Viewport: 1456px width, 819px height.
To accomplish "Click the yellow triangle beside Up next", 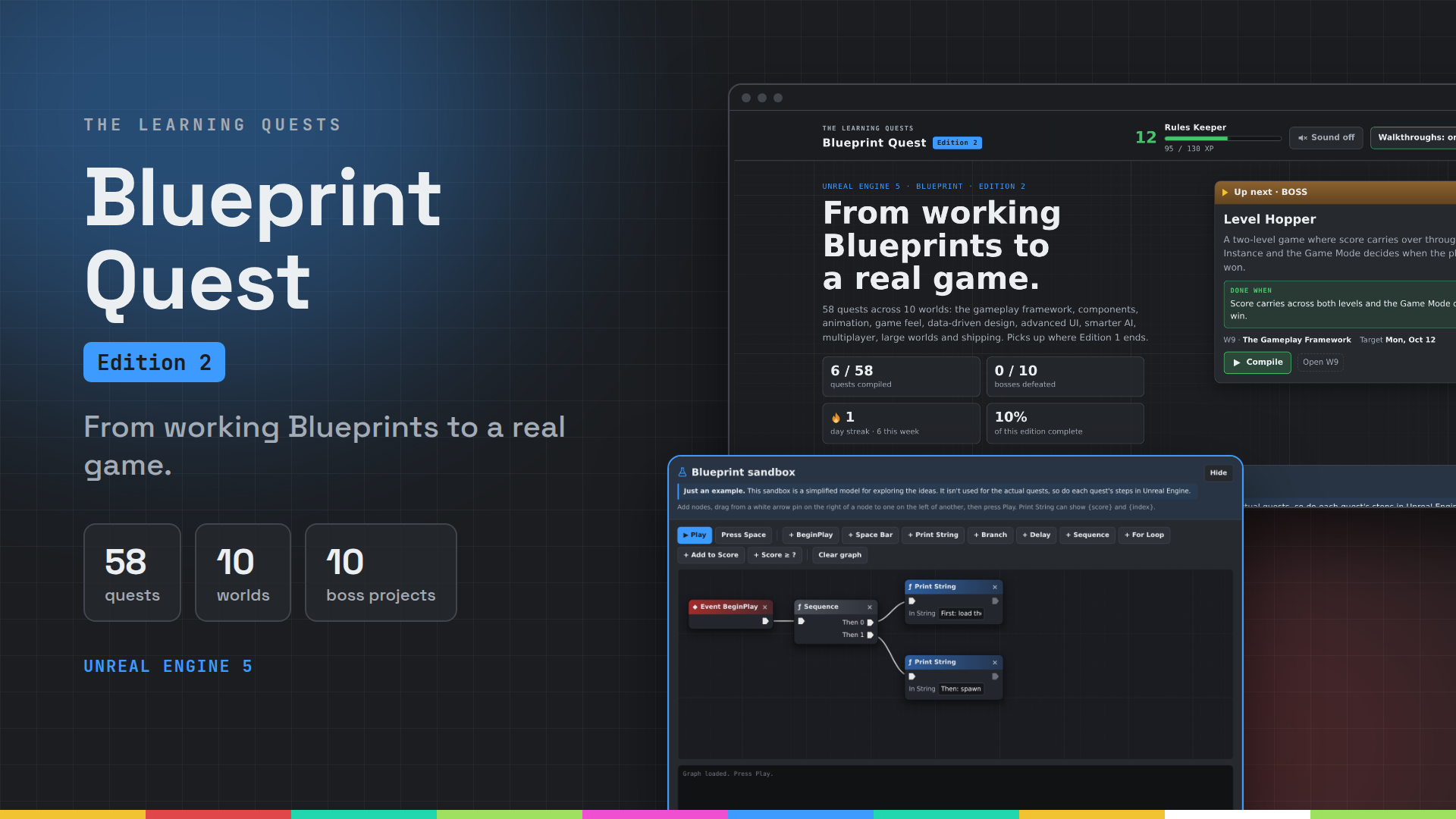I will 1225,193.
